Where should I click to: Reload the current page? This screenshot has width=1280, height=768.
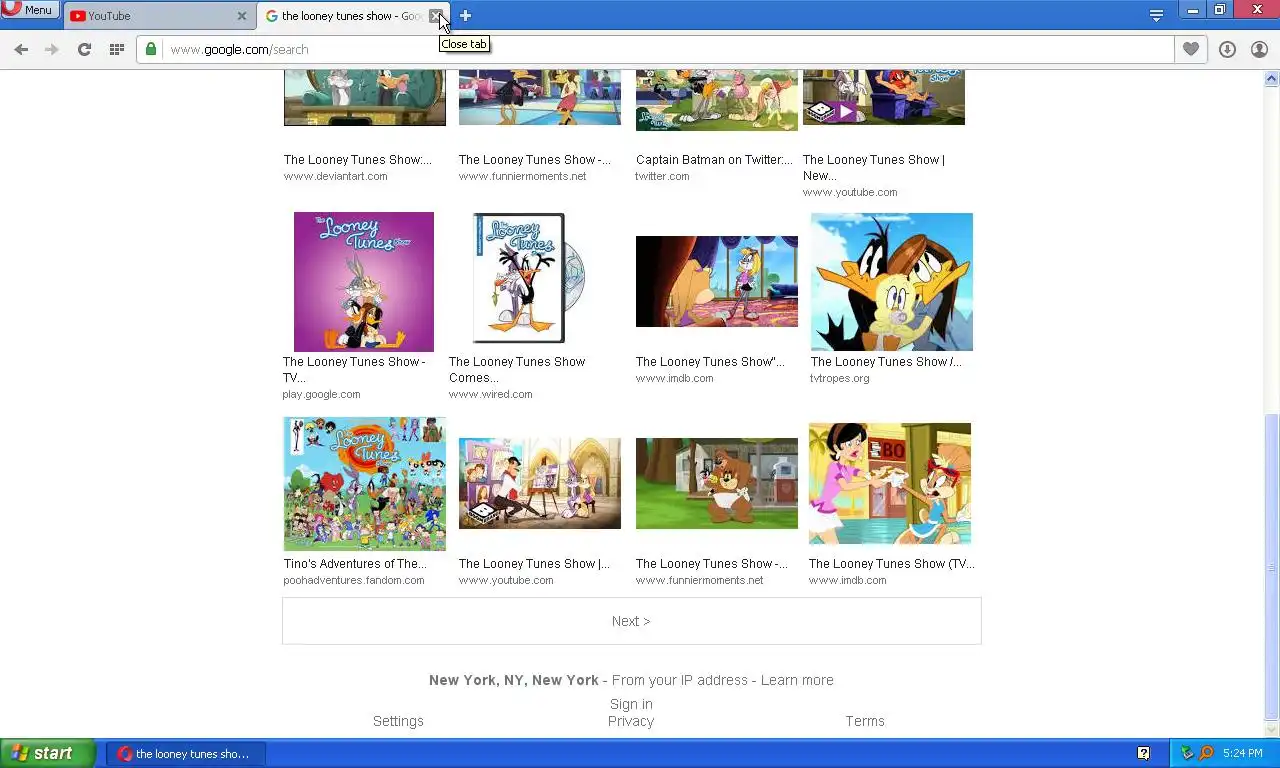point(84,49)
